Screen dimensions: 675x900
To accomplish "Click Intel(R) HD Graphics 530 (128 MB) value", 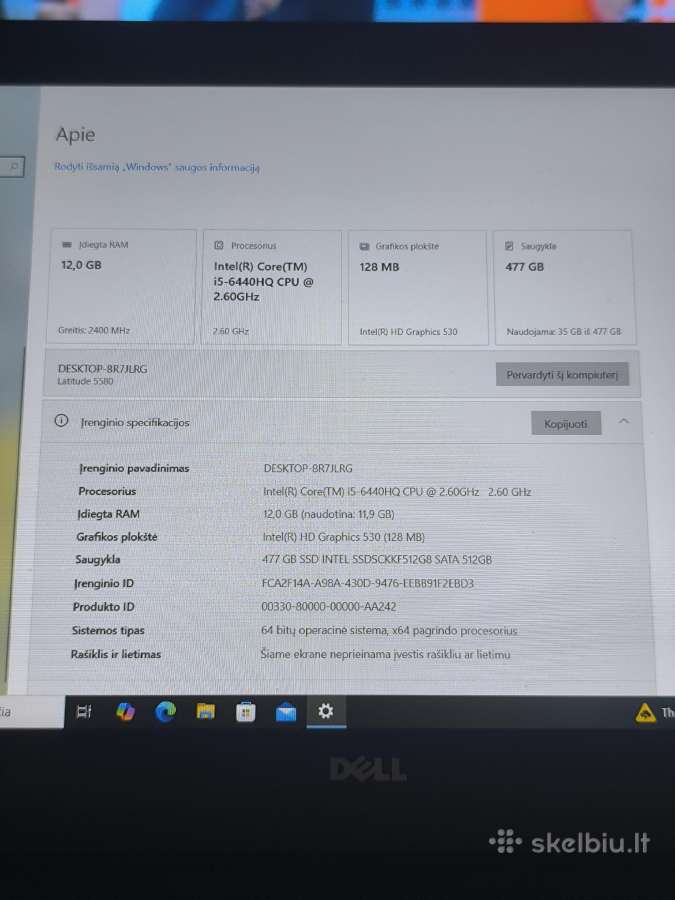I will [343, 537].
